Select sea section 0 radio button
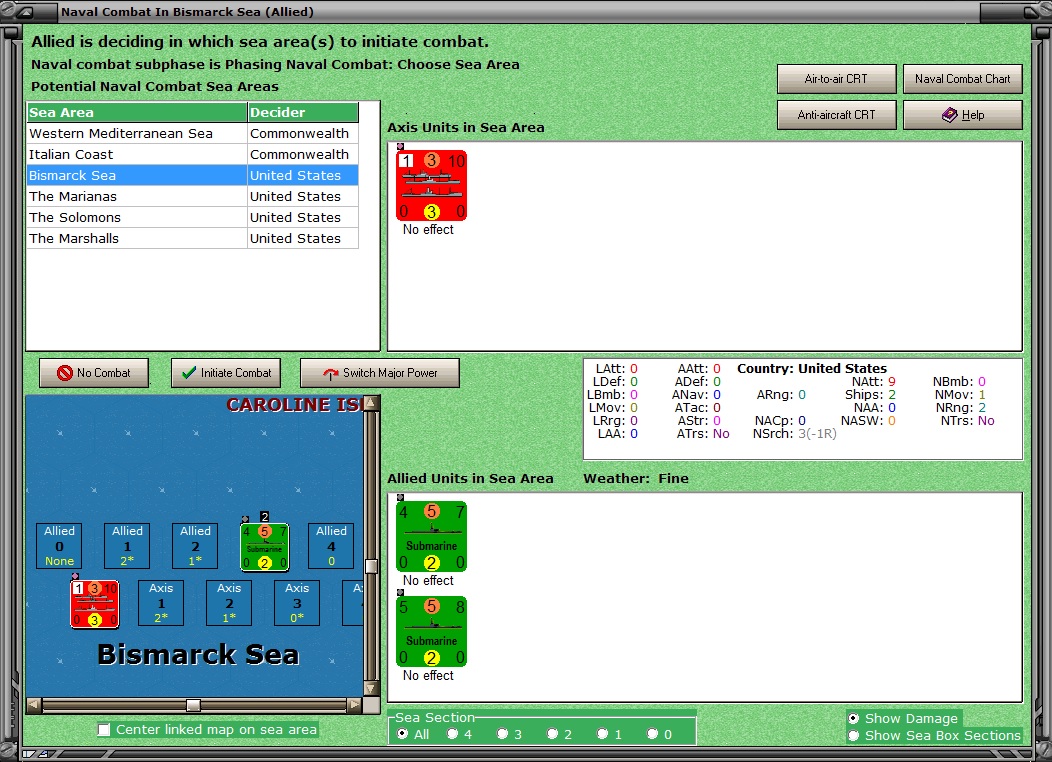The width and height of the screenshot is (1052, 762). point(652,734)
